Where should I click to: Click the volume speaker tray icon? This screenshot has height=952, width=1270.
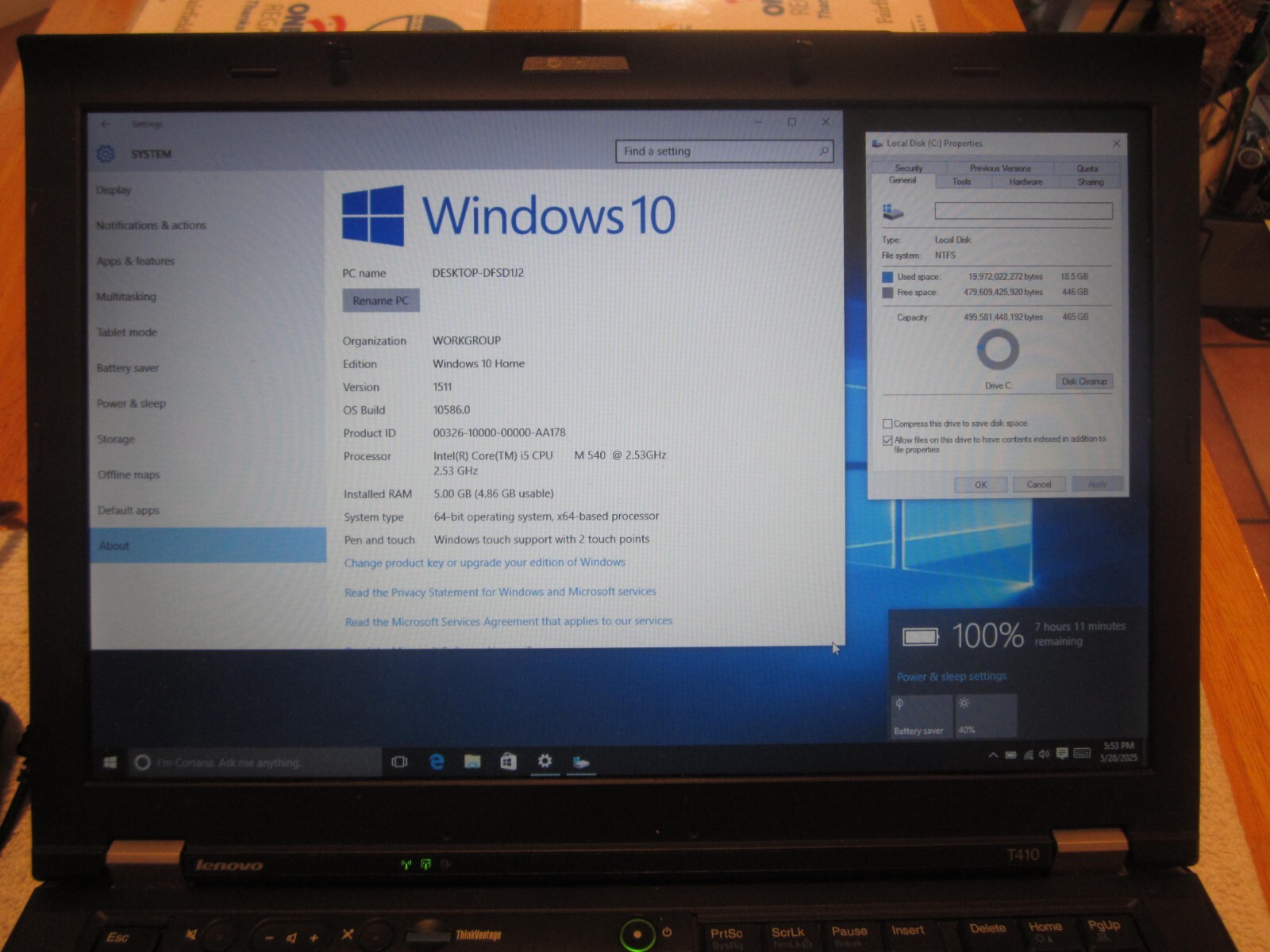point(1044,754)
